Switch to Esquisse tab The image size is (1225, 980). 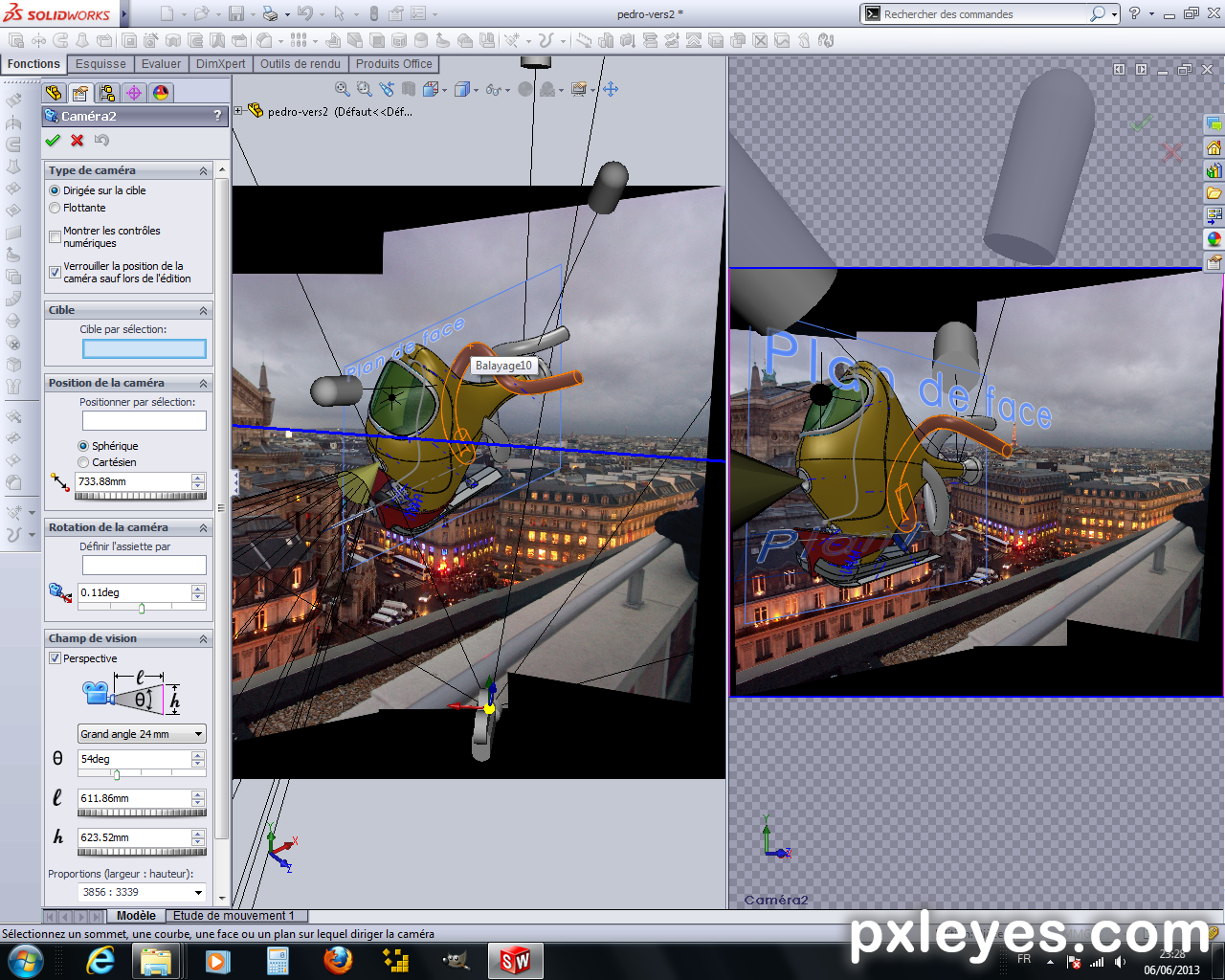tap(100, 64)
